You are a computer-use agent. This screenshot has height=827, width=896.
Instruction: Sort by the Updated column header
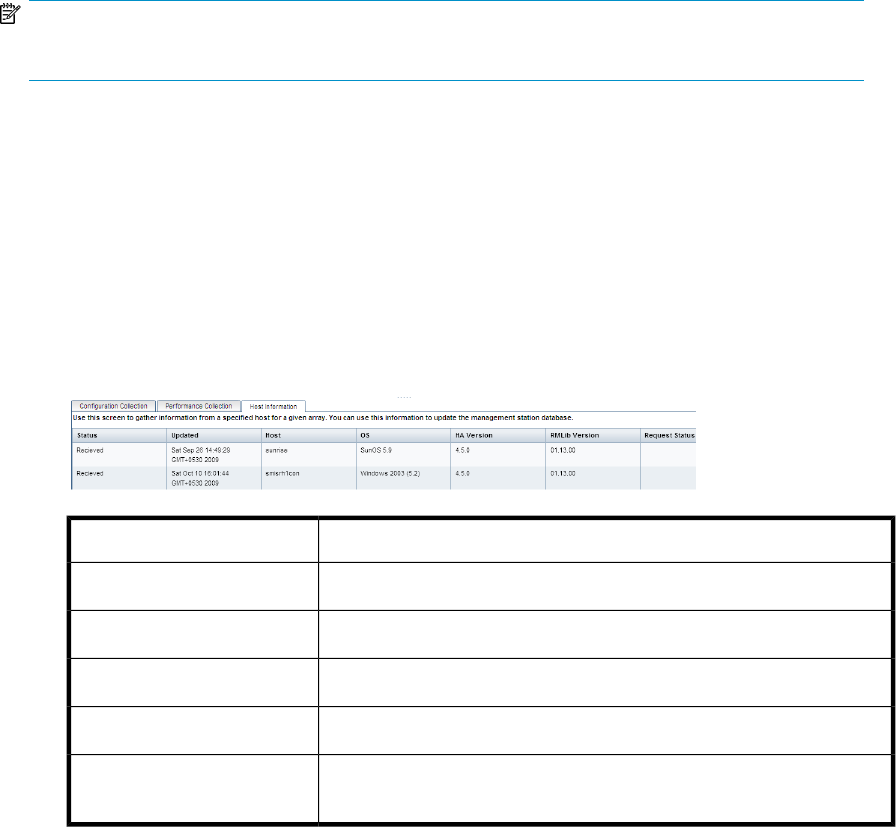185,436
